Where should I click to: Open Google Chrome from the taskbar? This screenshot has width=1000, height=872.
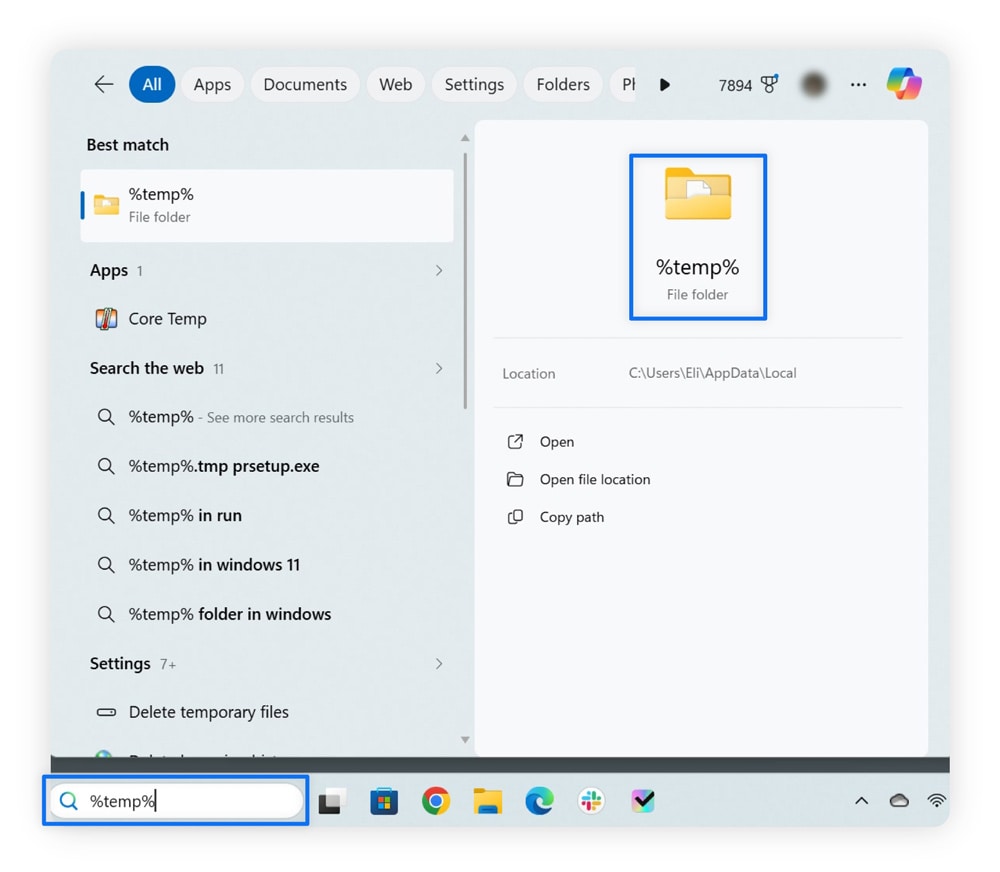[436, 800]
